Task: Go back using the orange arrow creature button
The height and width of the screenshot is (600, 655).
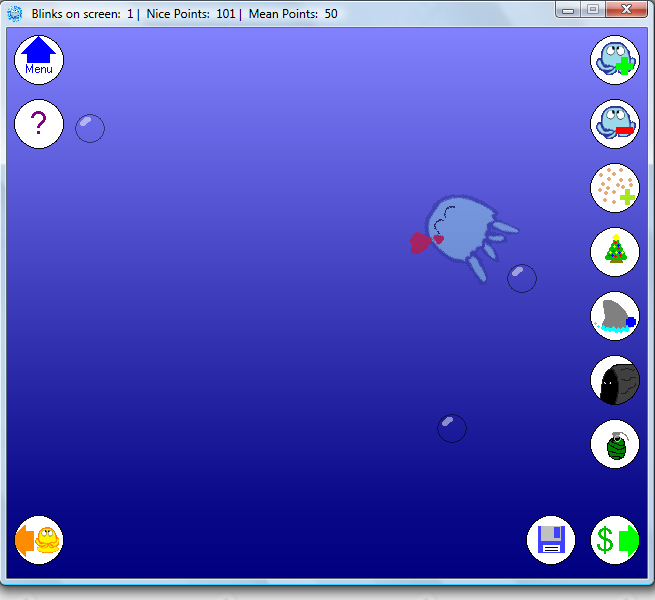Action: point(39,540)
